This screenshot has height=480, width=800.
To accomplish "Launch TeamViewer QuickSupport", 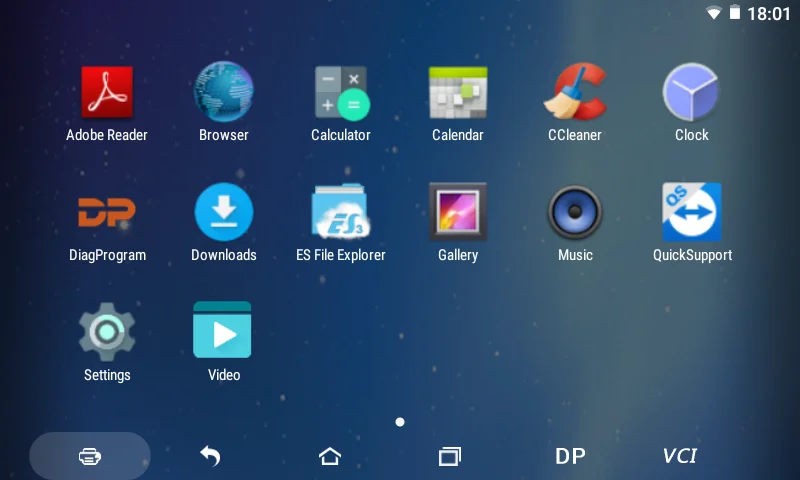I will pyautogui.click(x=692, y=212).
